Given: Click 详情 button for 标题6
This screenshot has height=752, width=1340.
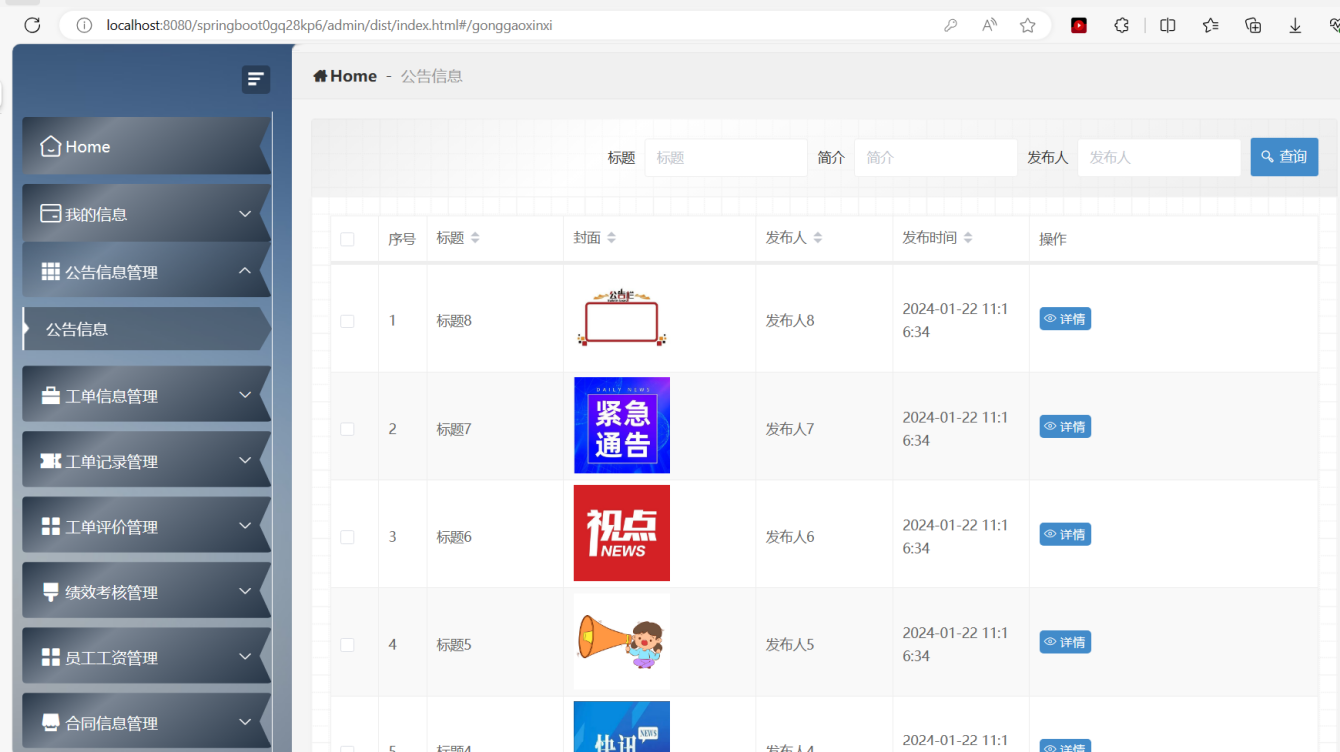Looking at the screenshot, I should pyautogui.click(x=1065, y=535).
